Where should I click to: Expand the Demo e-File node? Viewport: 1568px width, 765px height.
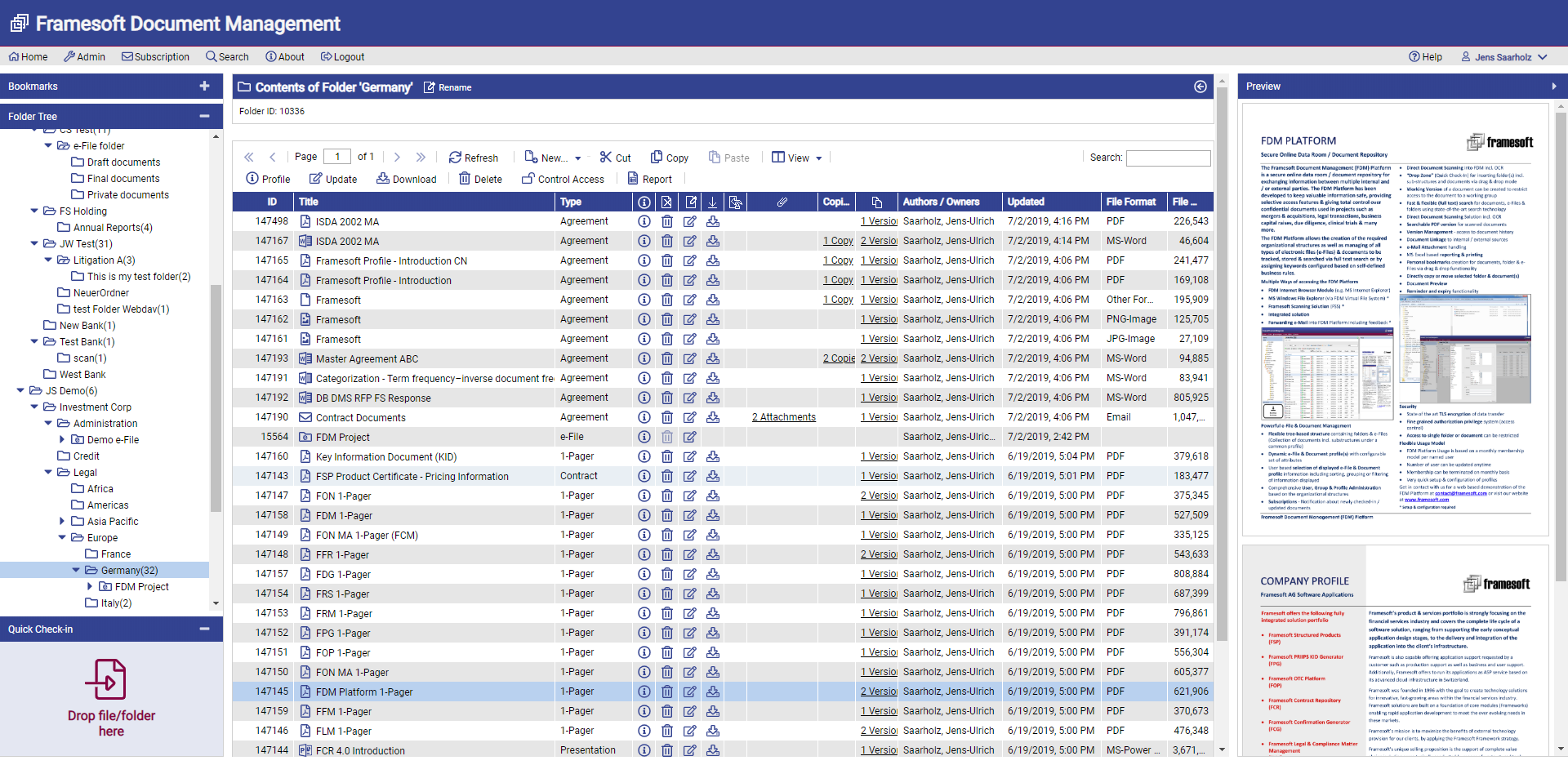[62, 439]
